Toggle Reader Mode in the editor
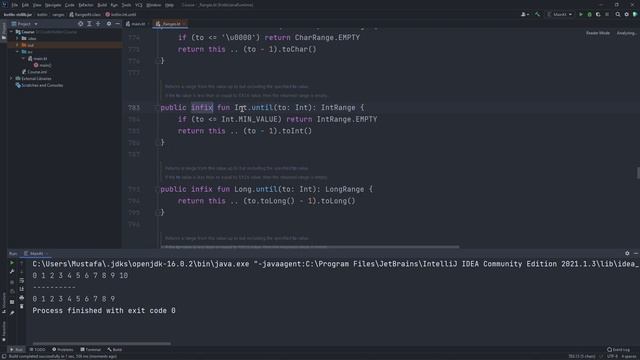640x360 pixels. click(598, 33)
